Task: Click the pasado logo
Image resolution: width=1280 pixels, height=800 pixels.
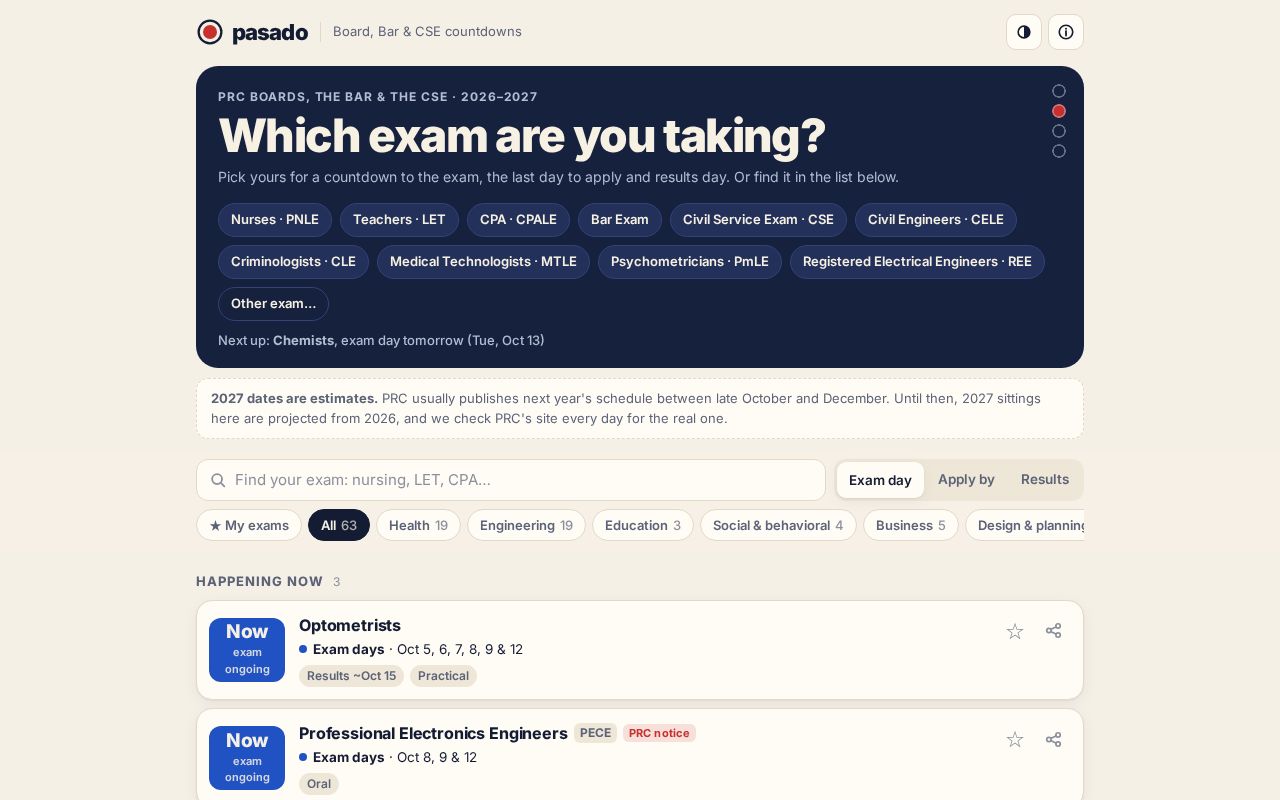Action: [x=252, y=32]
